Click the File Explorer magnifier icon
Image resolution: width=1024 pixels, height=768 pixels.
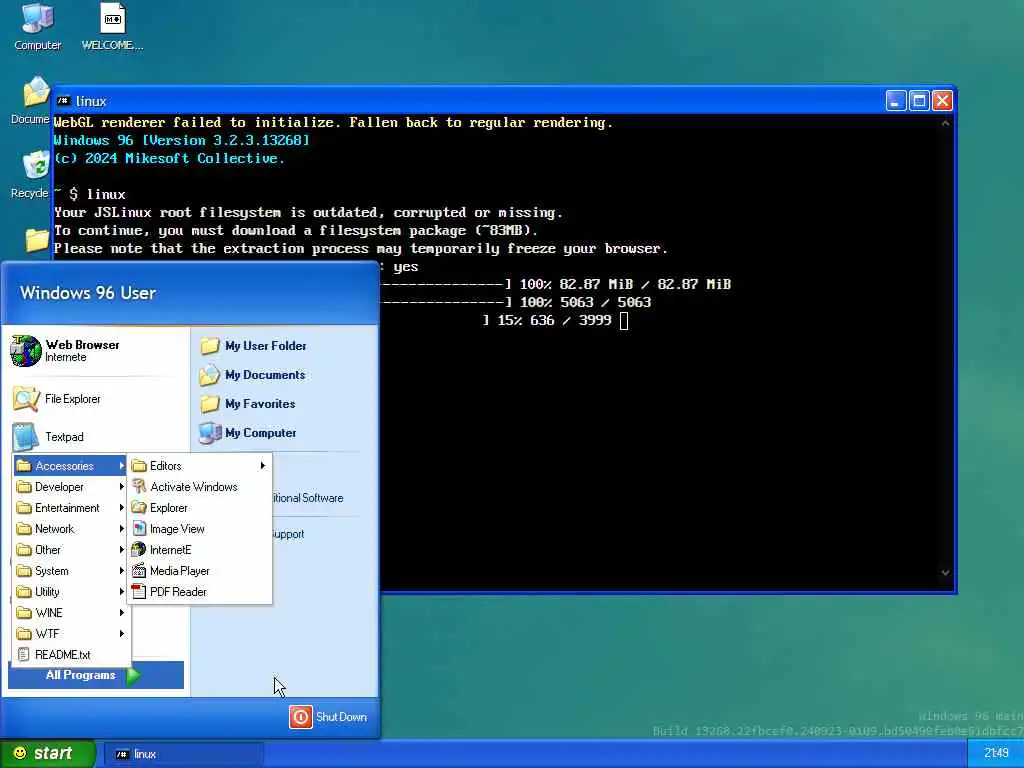(x=26, y=398)
